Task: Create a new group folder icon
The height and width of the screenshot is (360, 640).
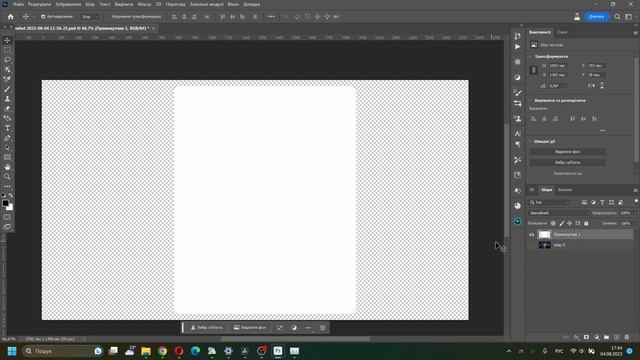Action: [x=607, y=337]
